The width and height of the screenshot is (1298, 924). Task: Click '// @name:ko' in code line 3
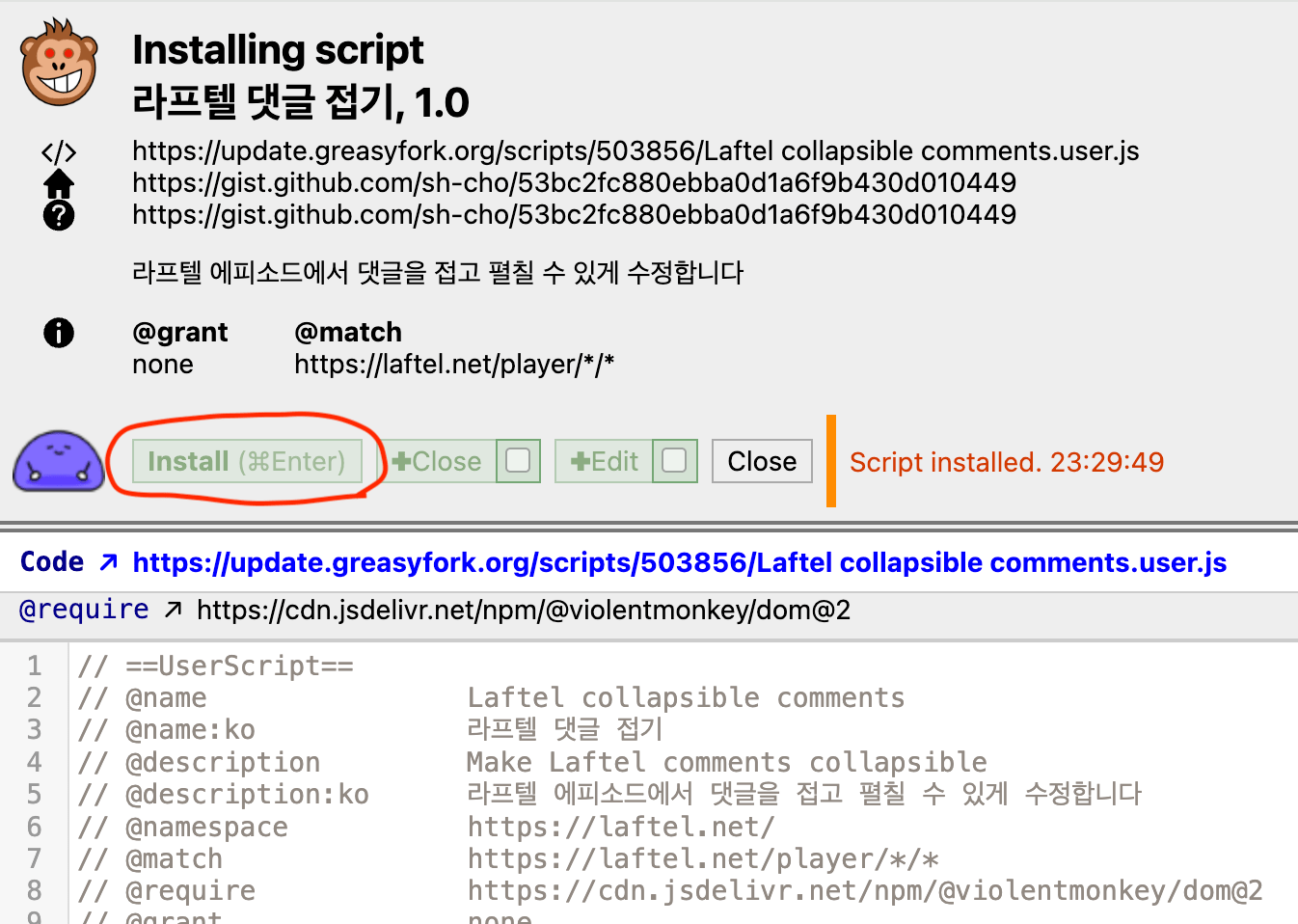[x=166, y=729]
